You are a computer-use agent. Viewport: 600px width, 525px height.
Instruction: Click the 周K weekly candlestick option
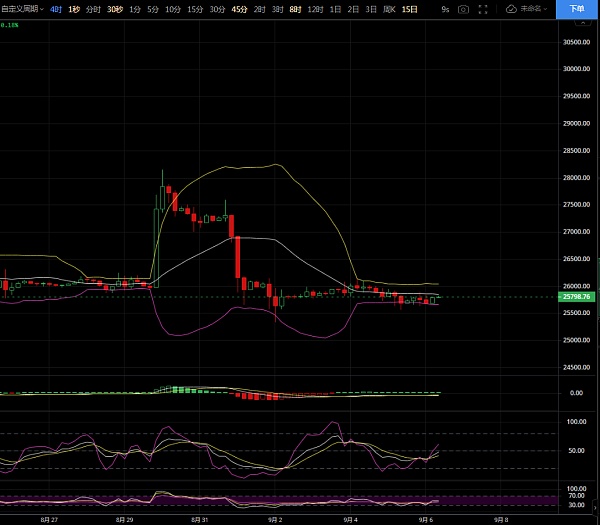[389, 9]
